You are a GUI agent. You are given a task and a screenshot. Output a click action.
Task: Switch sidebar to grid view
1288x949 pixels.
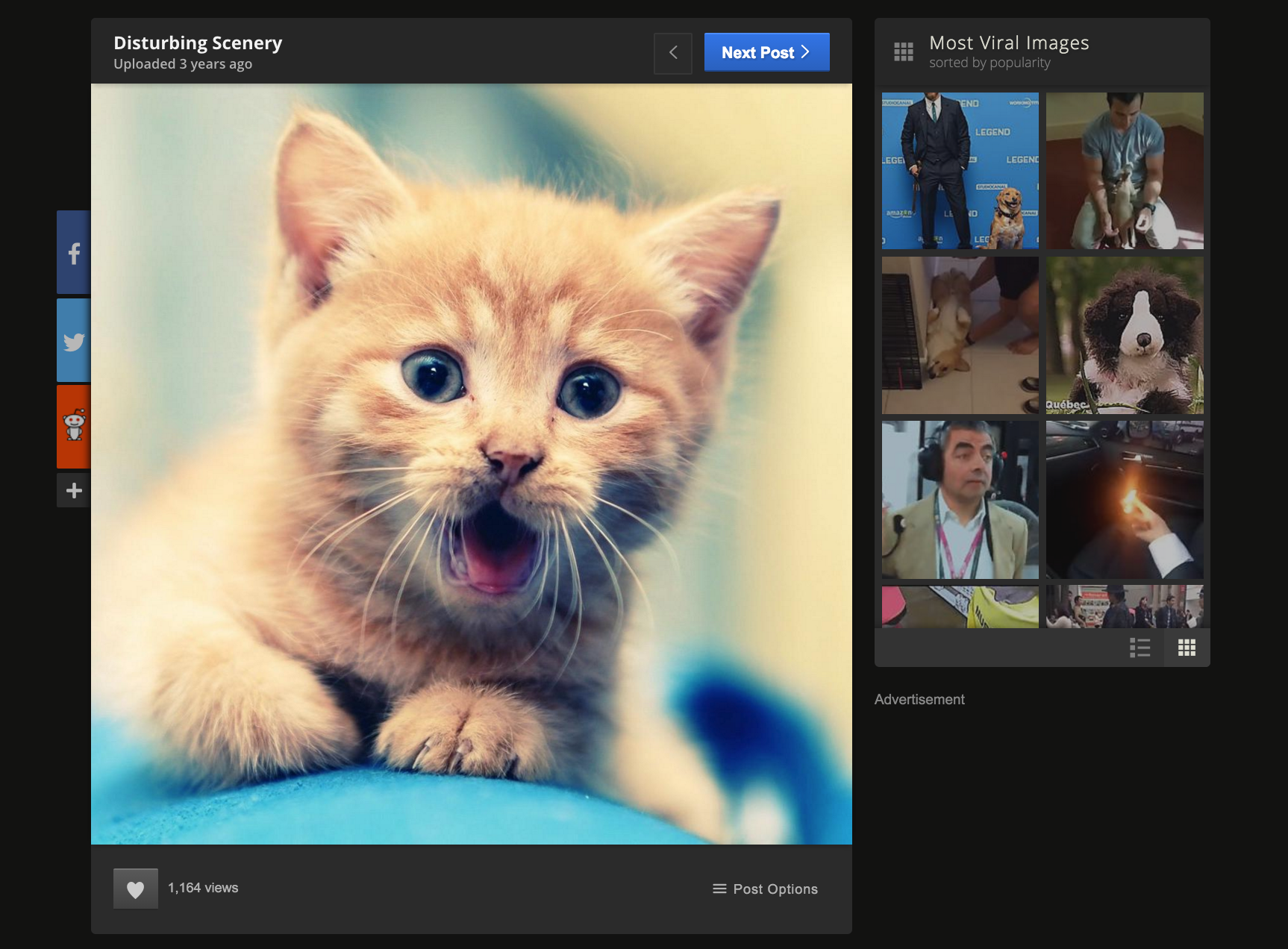coord(1187,647)
